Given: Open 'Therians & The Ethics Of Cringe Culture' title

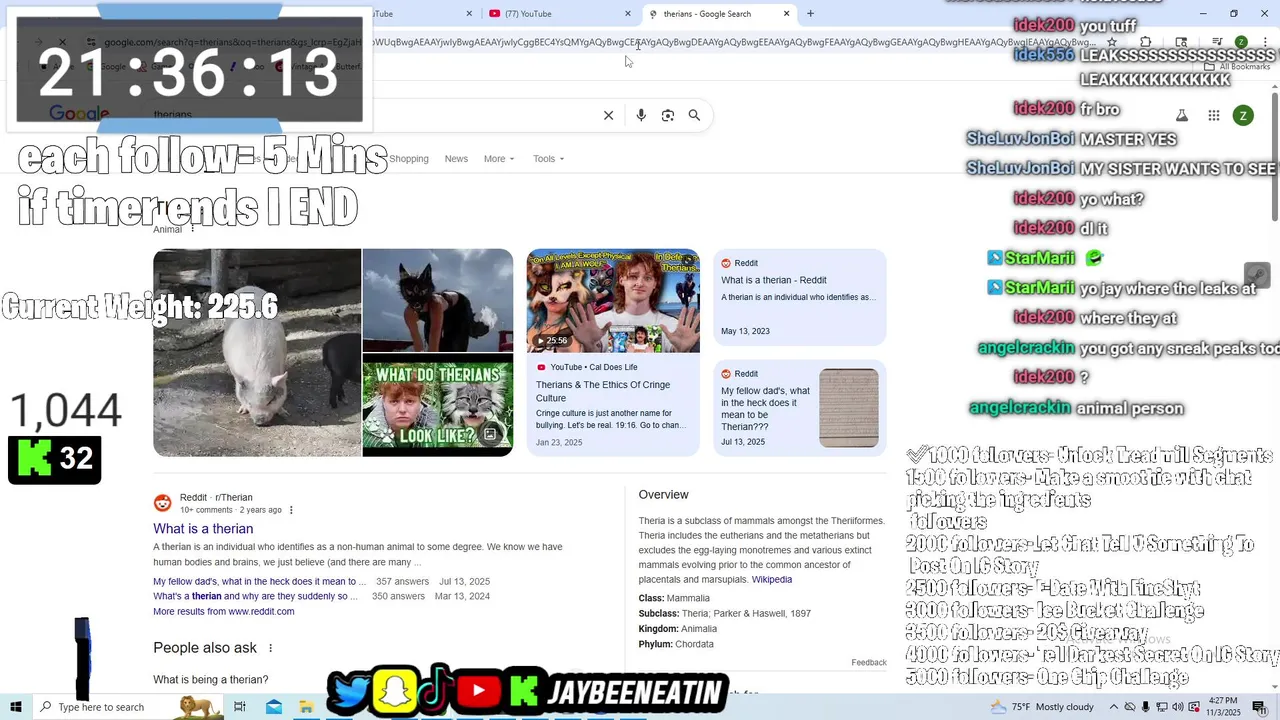Looking at the screenshot, I should tap(603, 391).
